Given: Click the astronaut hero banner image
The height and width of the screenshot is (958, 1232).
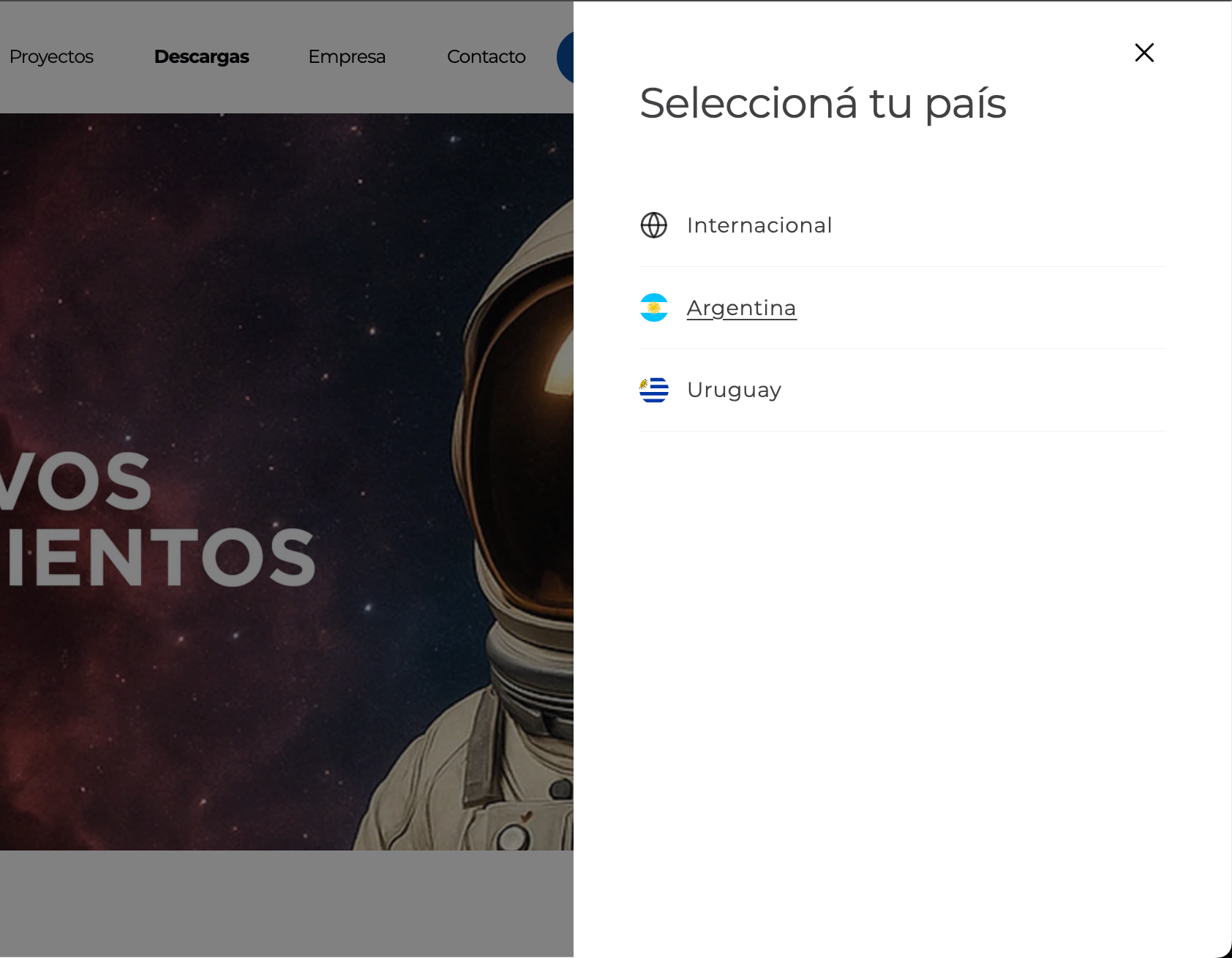Looking at the screenshot, I should (287, 482).
